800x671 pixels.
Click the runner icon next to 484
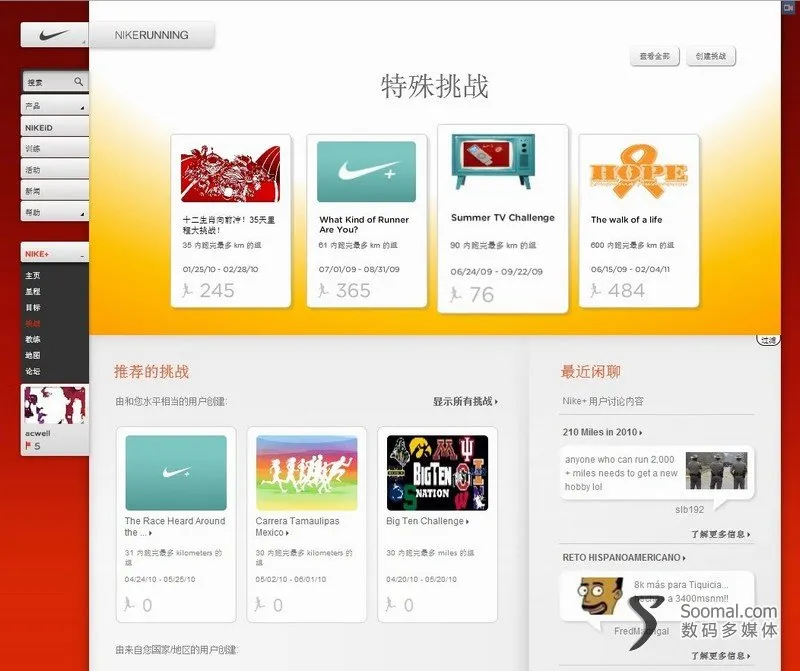(x=595, y=290)
